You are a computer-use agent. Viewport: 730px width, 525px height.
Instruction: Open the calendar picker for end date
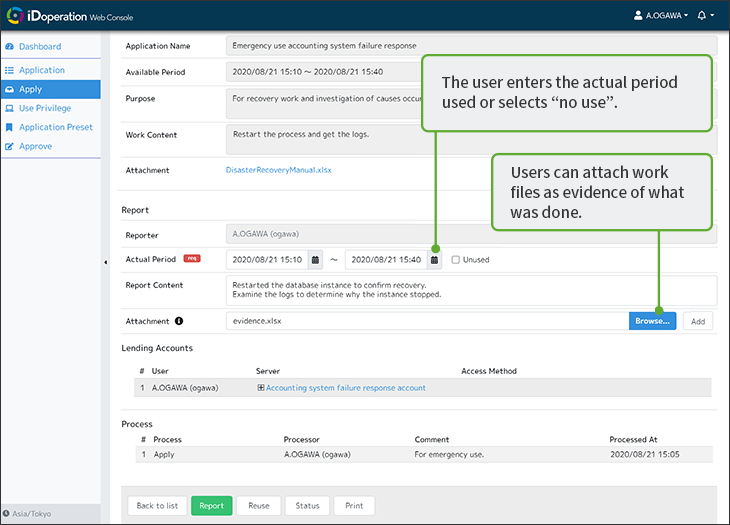click(434, 260)
